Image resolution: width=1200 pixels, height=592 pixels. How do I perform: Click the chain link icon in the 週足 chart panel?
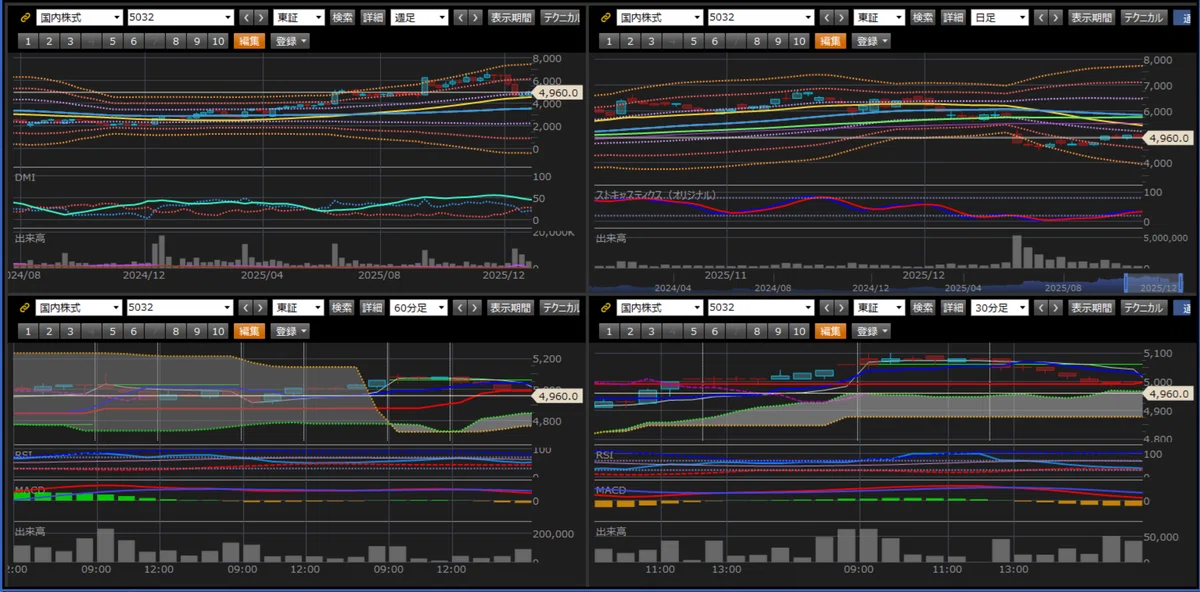(25, 18)
